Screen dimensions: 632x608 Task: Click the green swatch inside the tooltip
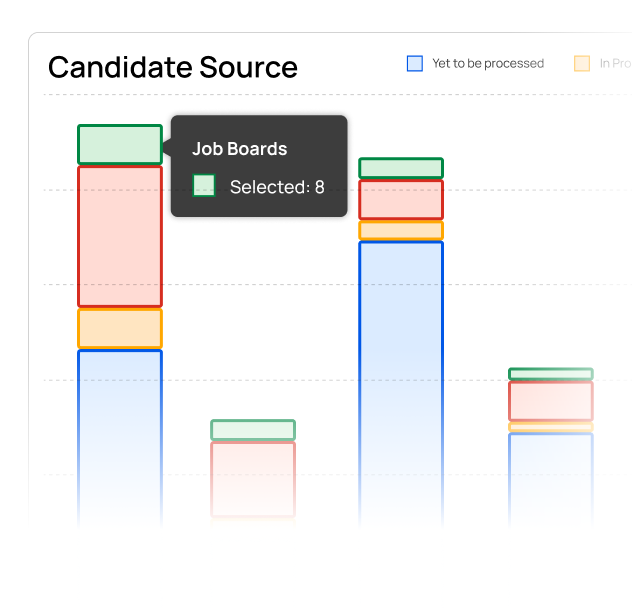[x=204, y=185]
